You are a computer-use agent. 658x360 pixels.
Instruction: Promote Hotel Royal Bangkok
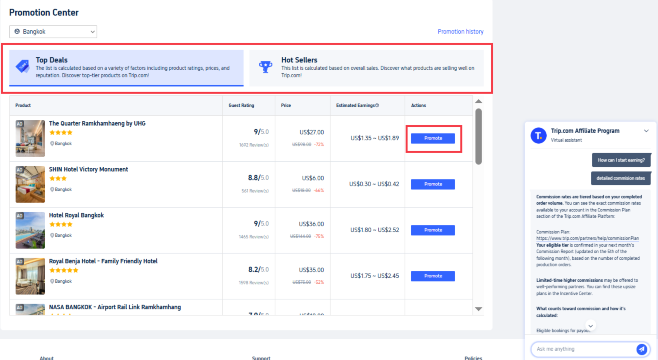point(433,230)
